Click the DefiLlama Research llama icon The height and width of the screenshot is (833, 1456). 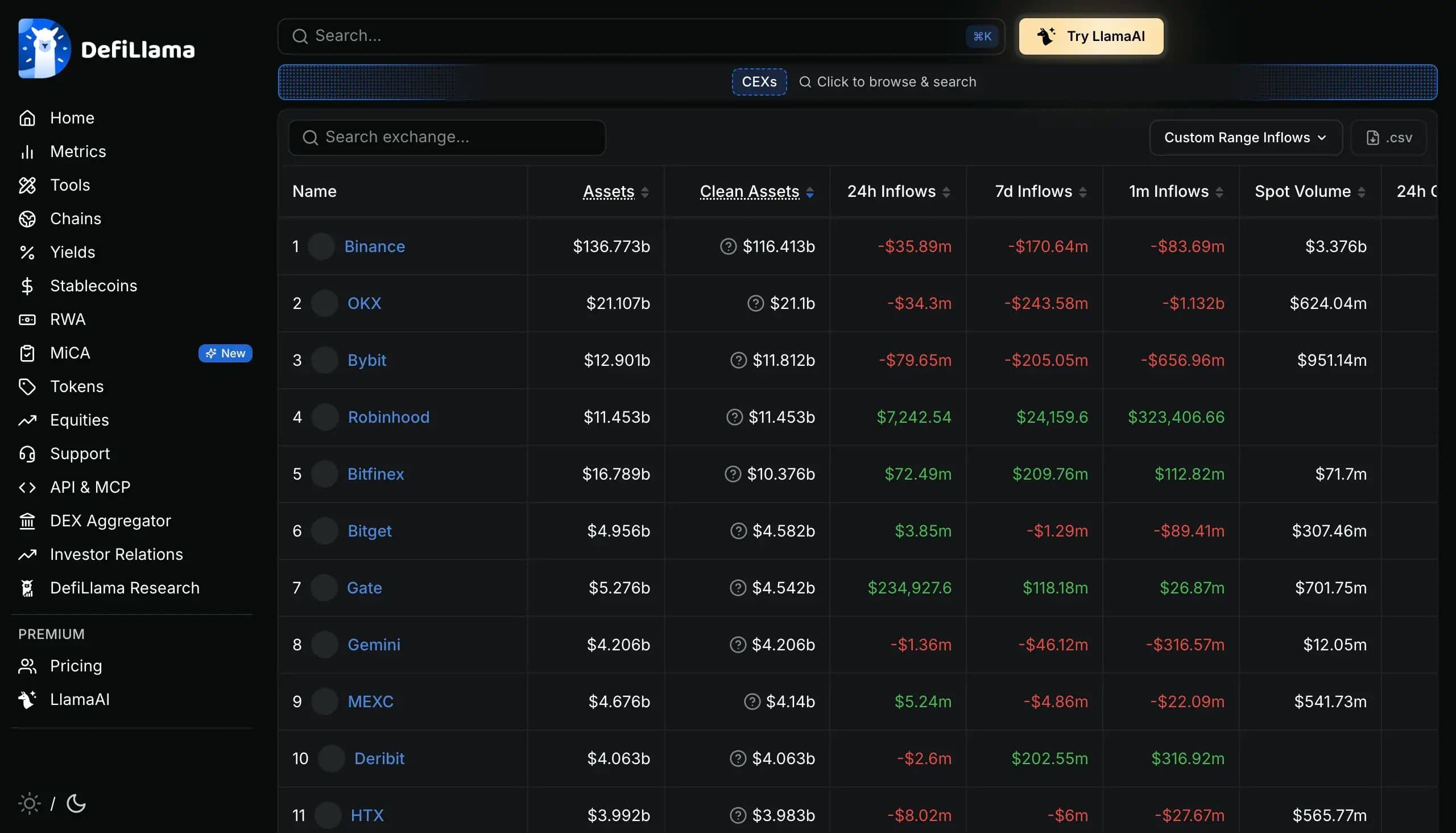(27, 588)
